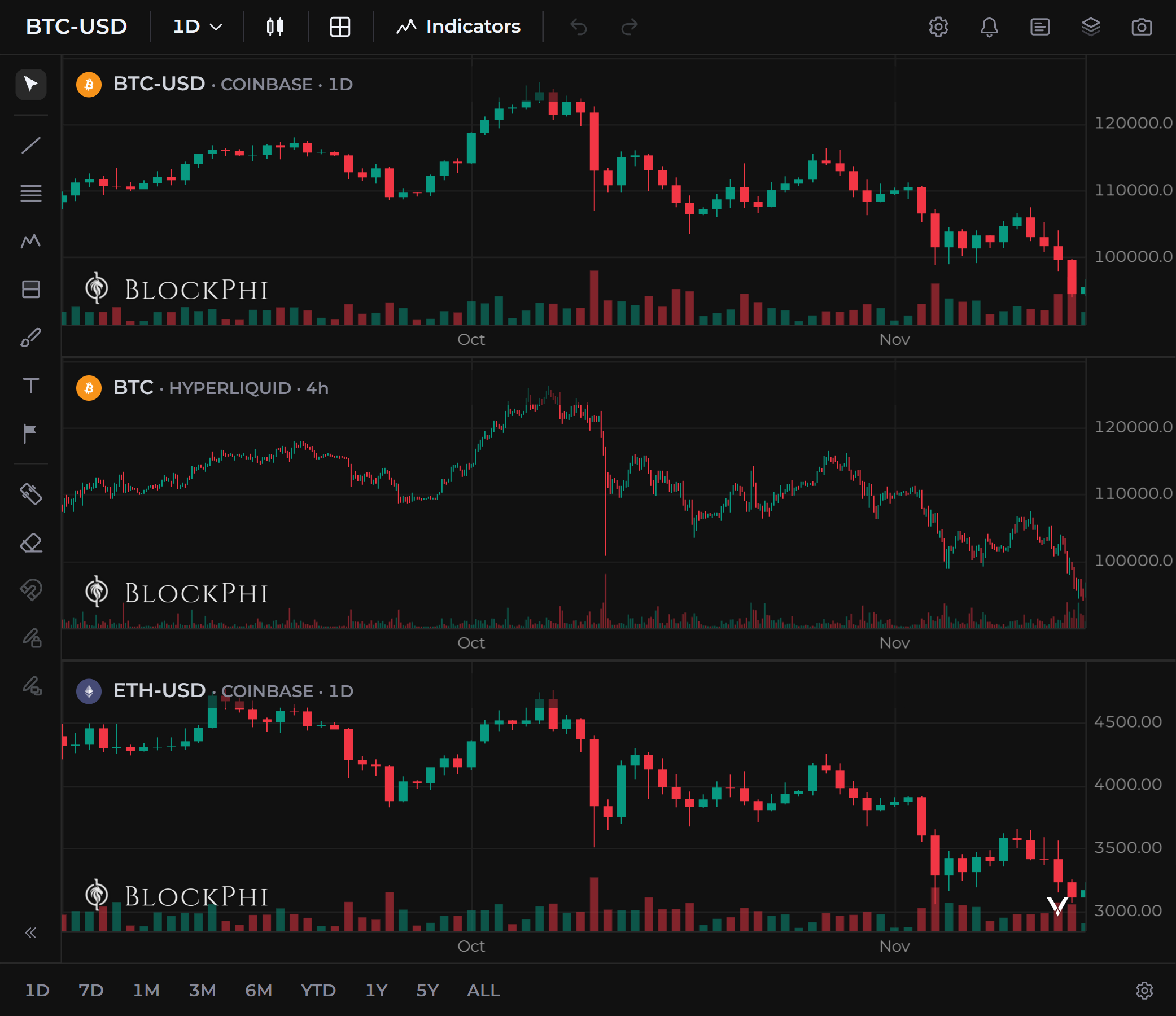Click the undo arrow
The height and width of the screenshot is (1016, 1176).
(578, 27)
